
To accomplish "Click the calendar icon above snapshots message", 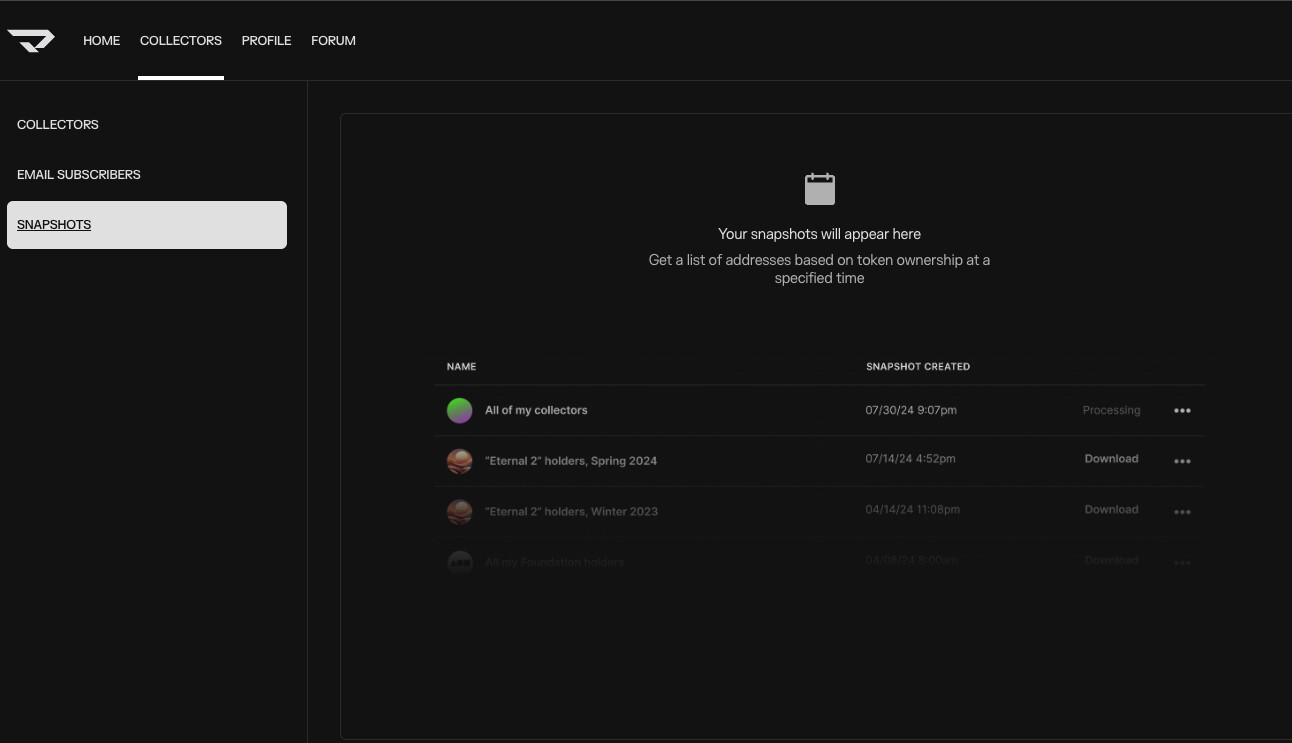I will coord(819,189).
